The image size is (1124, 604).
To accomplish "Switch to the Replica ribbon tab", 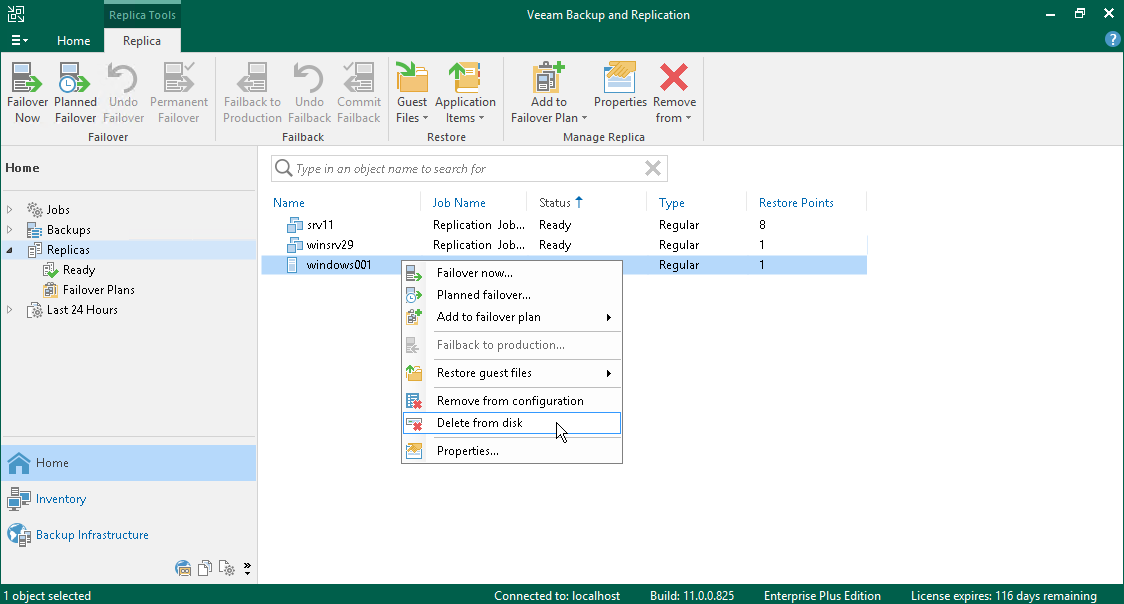I will 142,41.
